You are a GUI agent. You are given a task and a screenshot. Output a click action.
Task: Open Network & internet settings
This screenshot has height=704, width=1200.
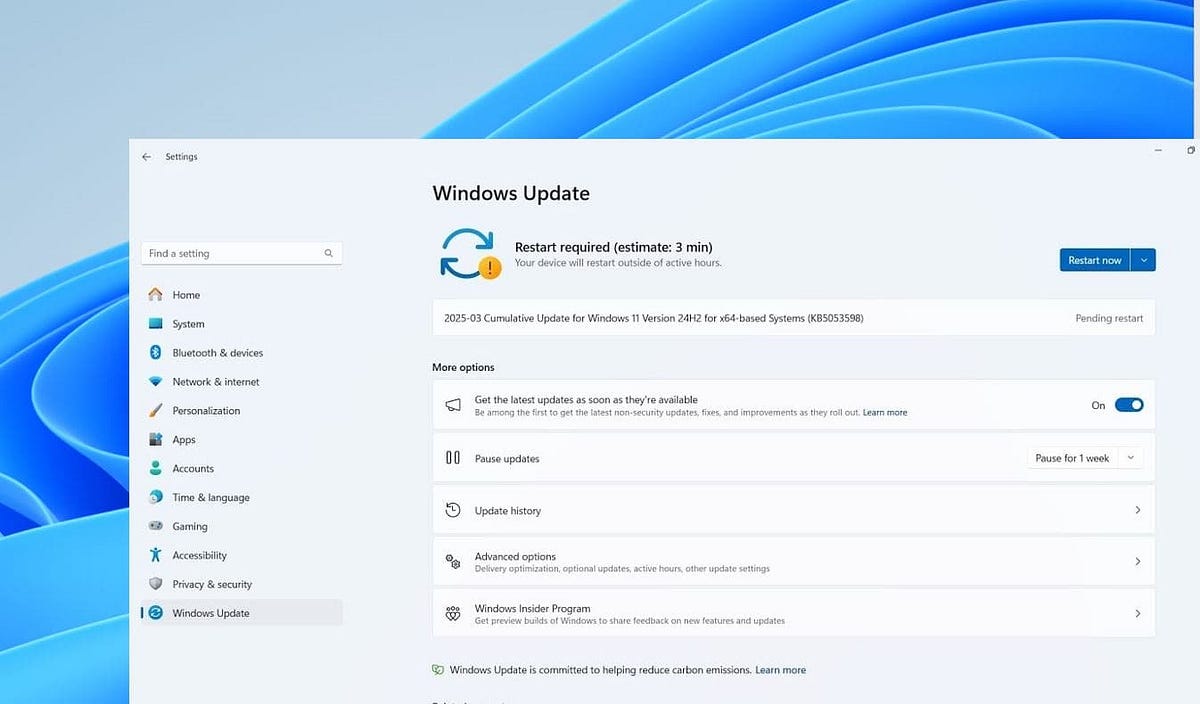[241, 382]
